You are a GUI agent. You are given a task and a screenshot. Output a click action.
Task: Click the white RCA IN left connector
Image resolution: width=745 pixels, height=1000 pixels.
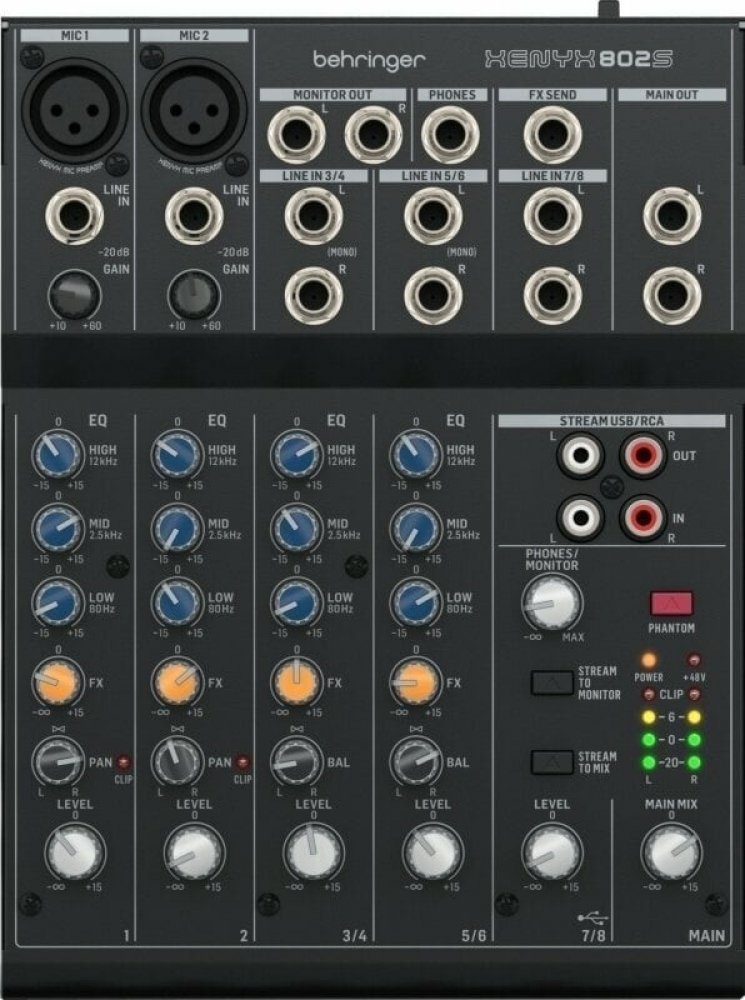581,517
